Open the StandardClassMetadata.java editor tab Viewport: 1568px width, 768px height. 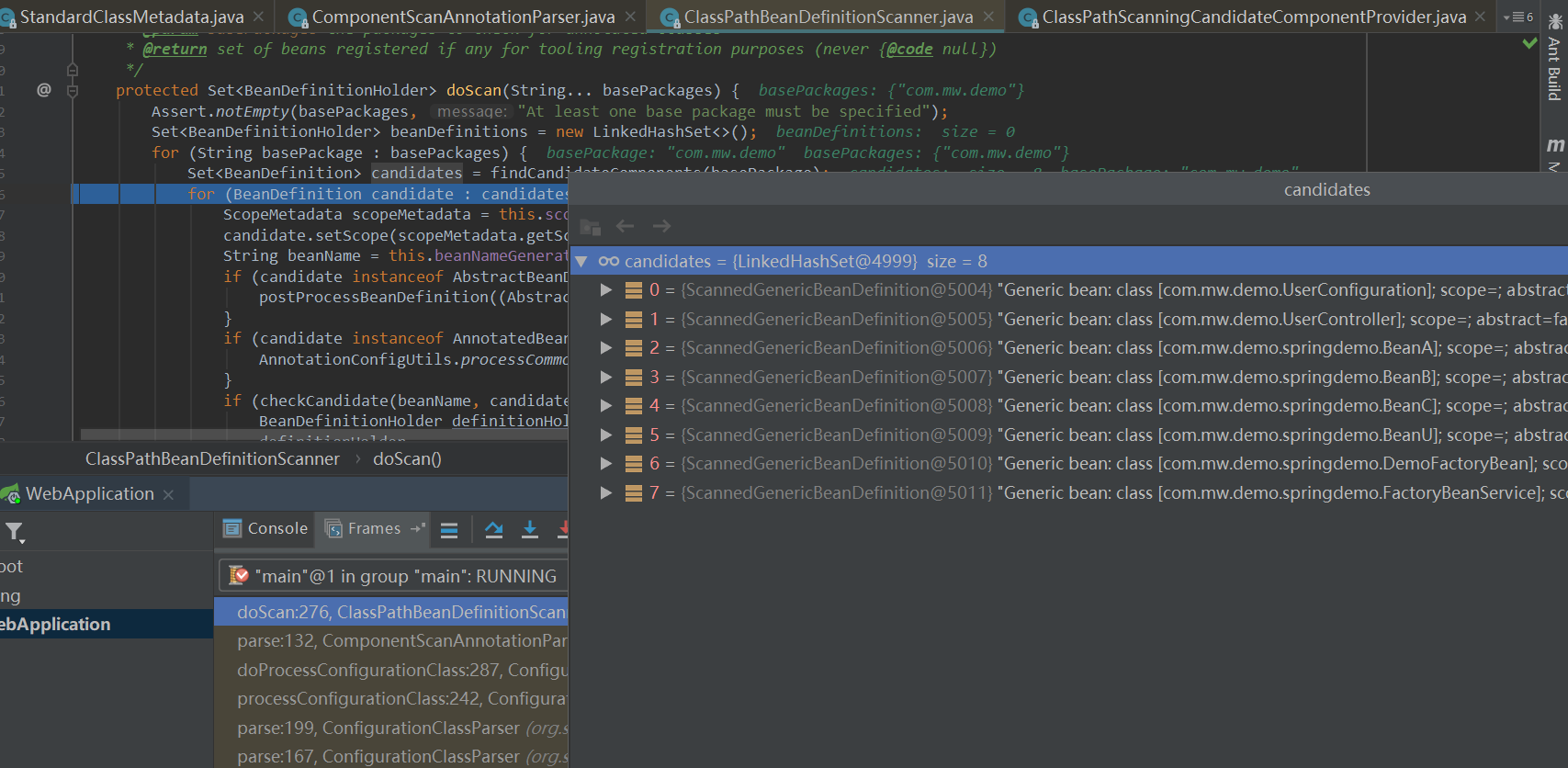[131, 17]
